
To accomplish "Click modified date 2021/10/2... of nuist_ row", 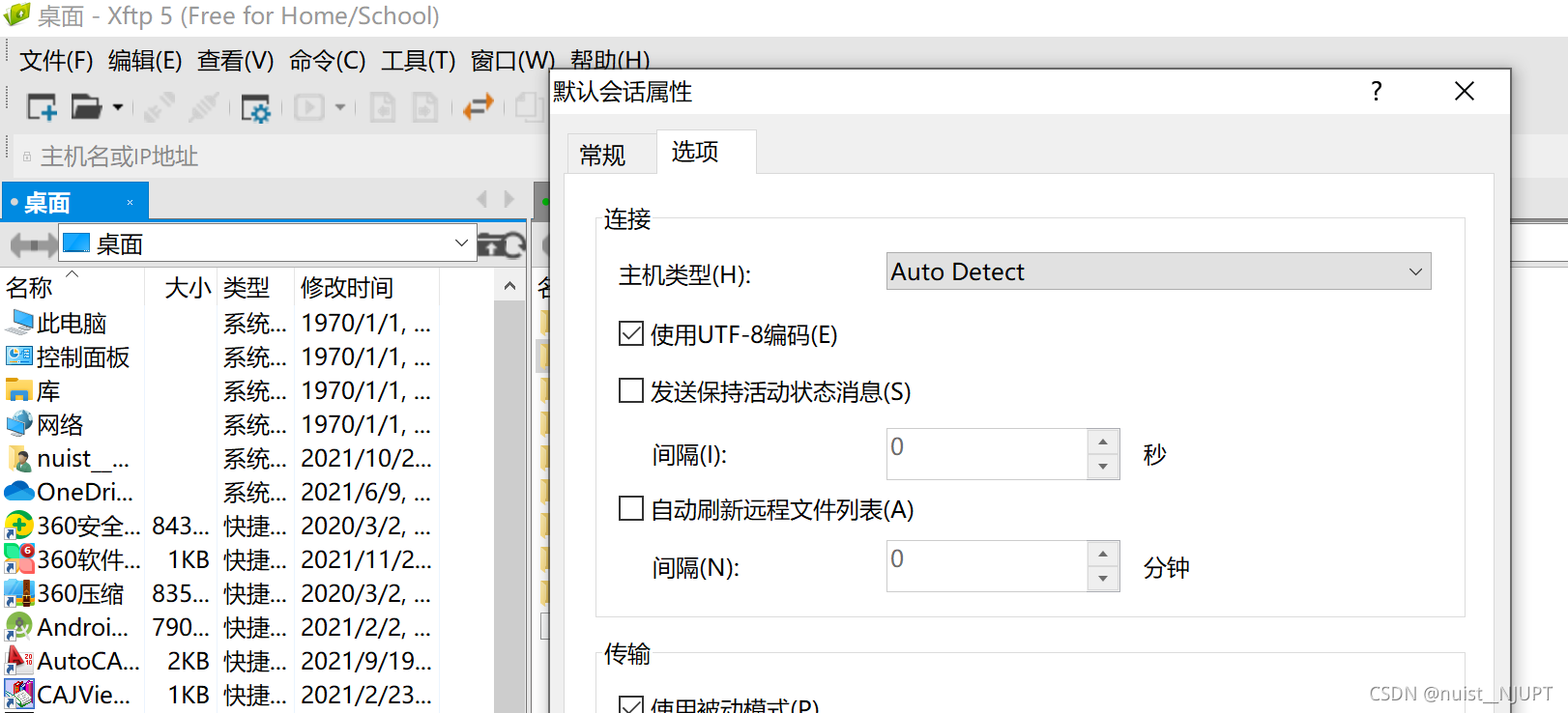I will (366, 458).
